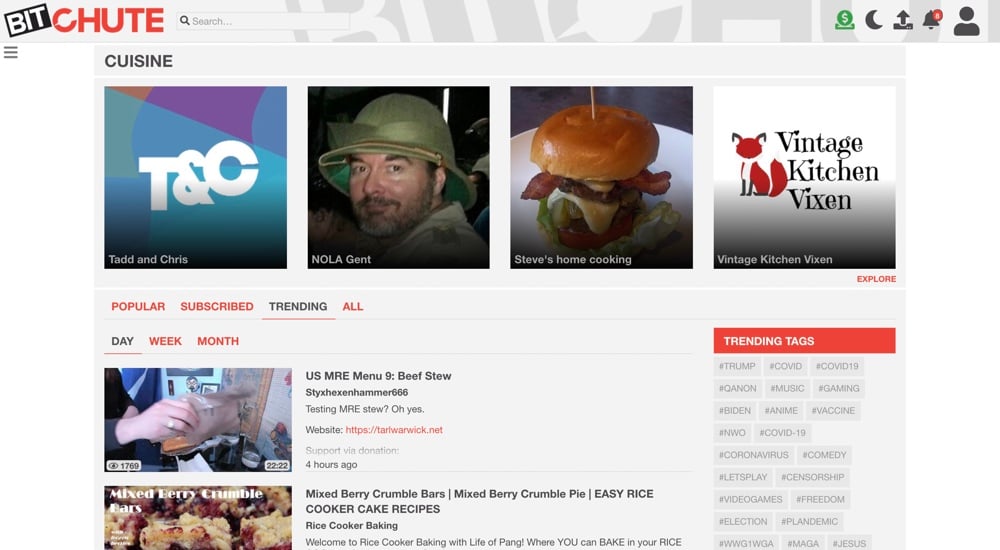Select the TRENDING tab
The image size is (1000, 550).
298,306
